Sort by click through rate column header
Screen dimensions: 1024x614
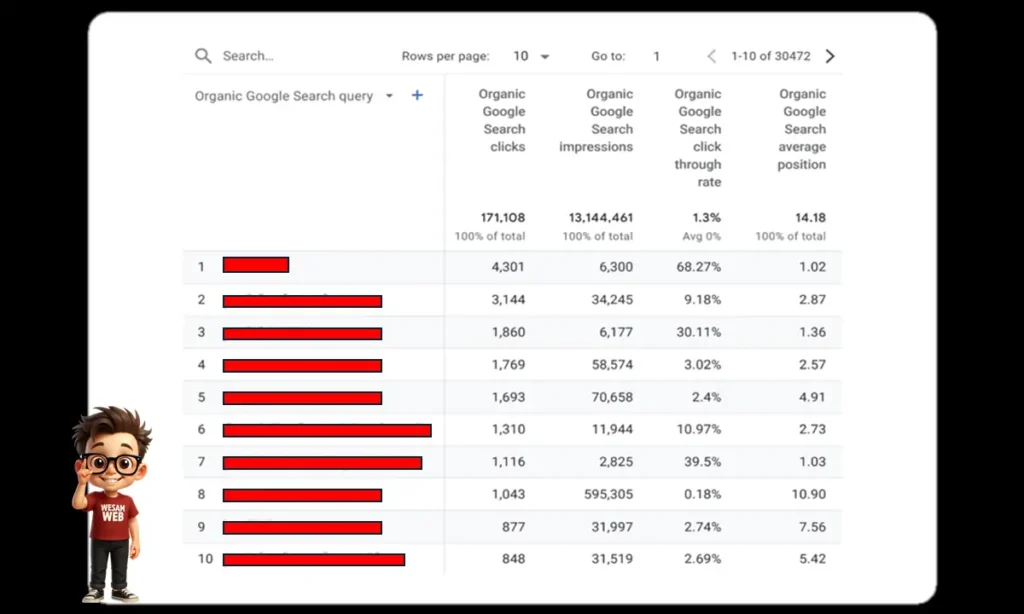[698, 138]
